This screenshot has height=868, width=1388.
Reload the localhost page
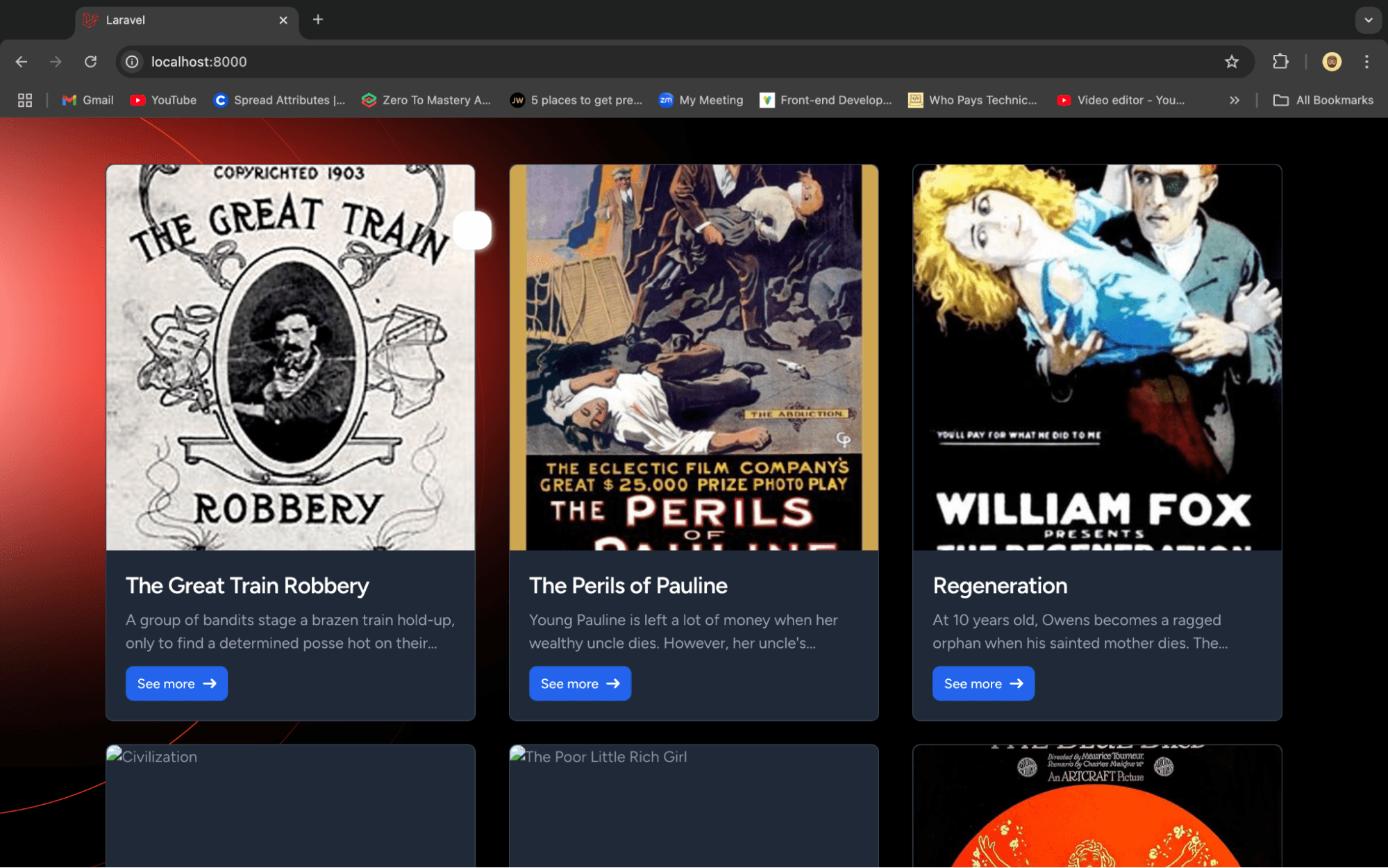[90, 62]
